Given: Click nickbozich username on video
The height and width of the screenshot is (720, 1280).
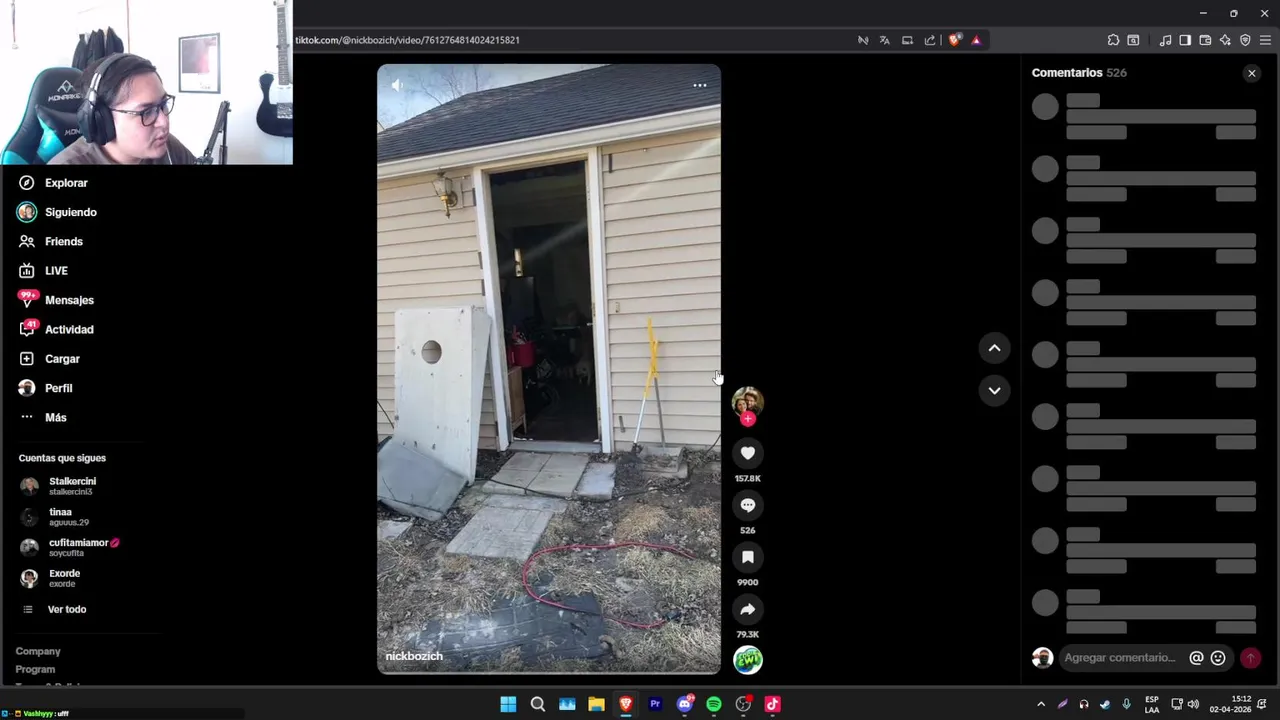Looking at the screenshot, I should click(414, 656).
